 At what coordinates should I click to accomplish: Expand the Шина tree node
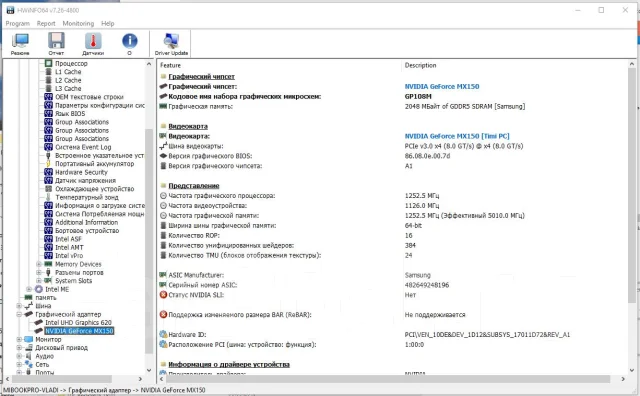coord(19,306)
